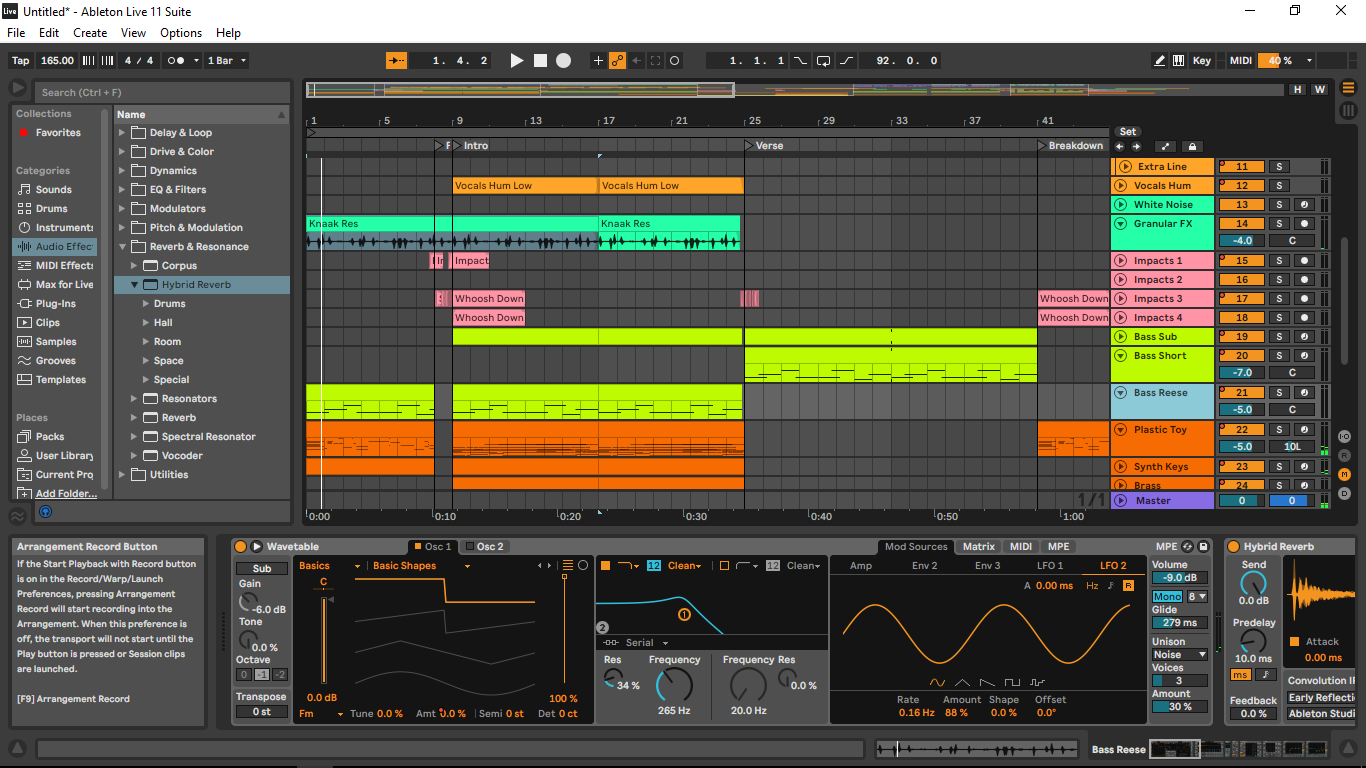Stop playback with the Stop button
This screenshot has width=1366, height=768.
point(540,61)
